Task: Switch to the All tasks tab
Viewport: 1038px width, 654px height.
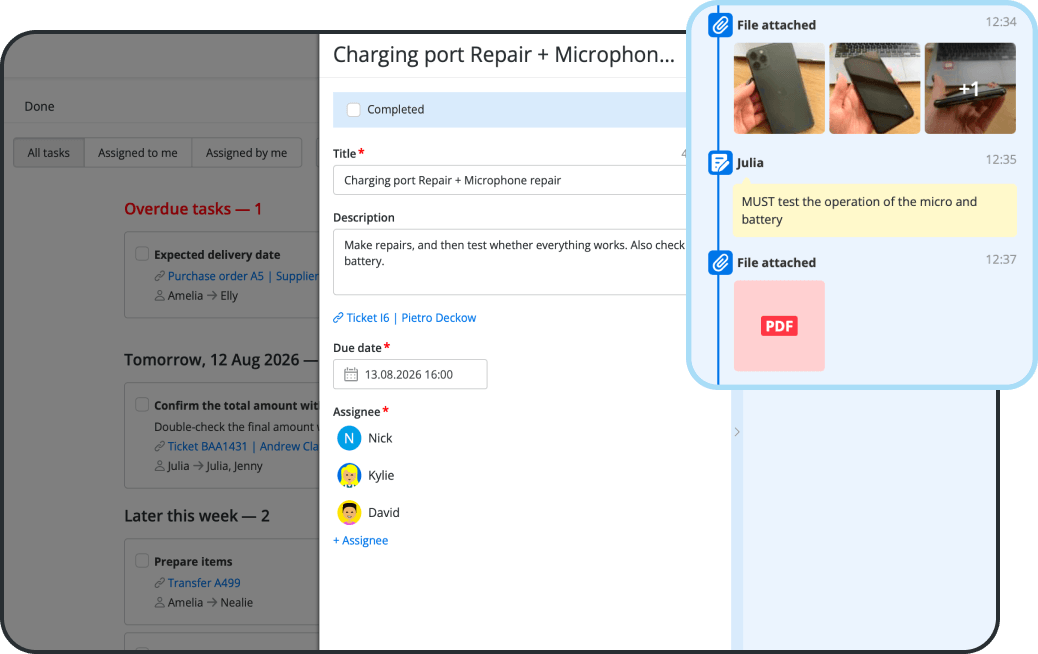Action: (x=48, y=153)
